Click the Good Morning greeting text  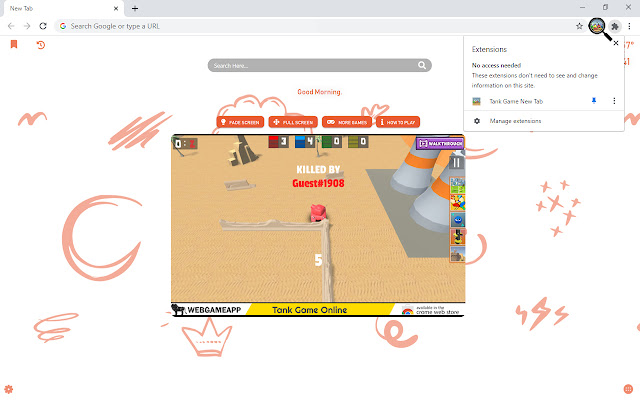[x=319, y=92]
